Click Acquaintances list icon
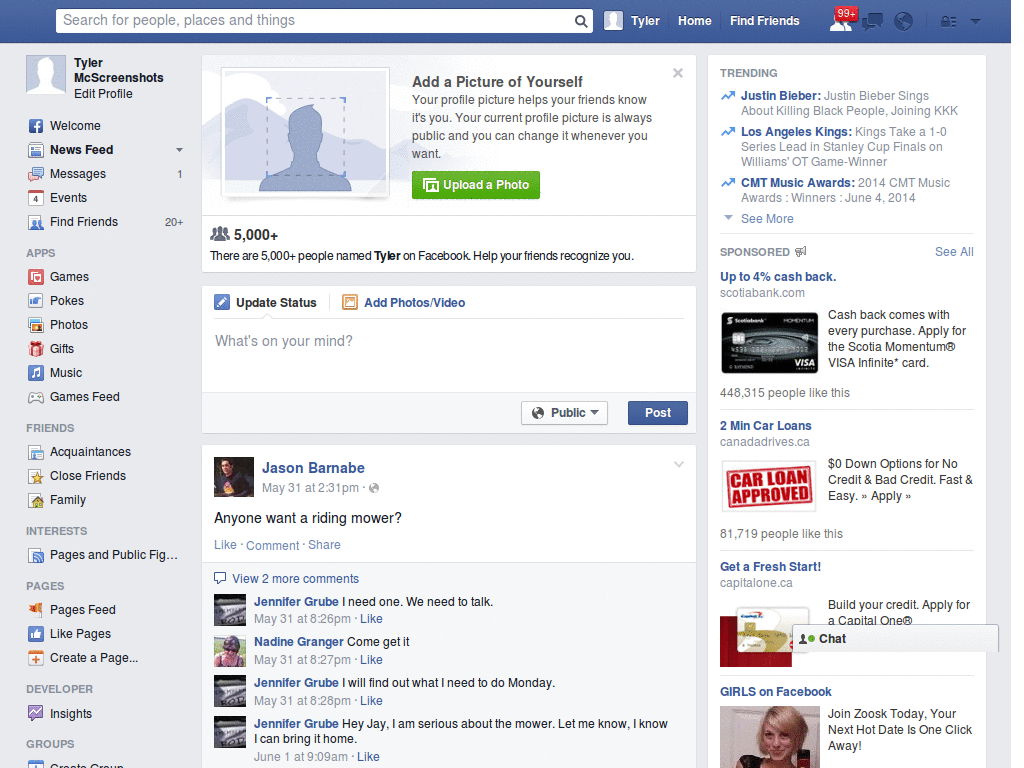The width and height of the screenshot is (1024, 768). pyautogui.click(x=36, y=452)
